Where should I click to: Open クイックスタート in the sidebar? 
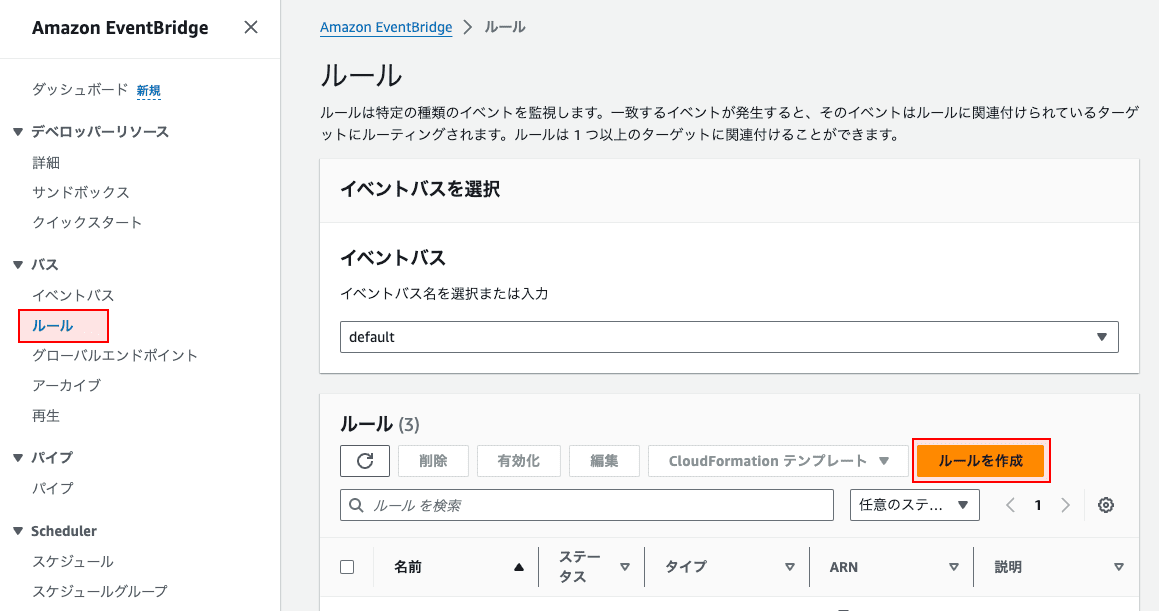pyautogui.click(x=86, y=222)
